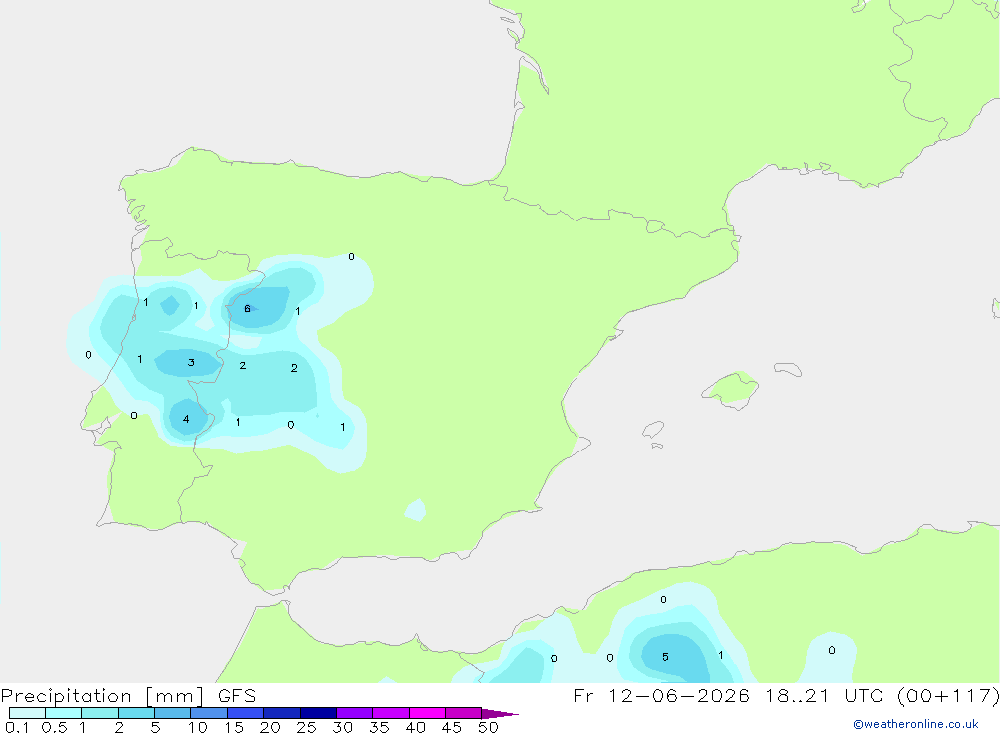Click the date '12-06-2026'
1000x733 pixels.
coord(678,695)
